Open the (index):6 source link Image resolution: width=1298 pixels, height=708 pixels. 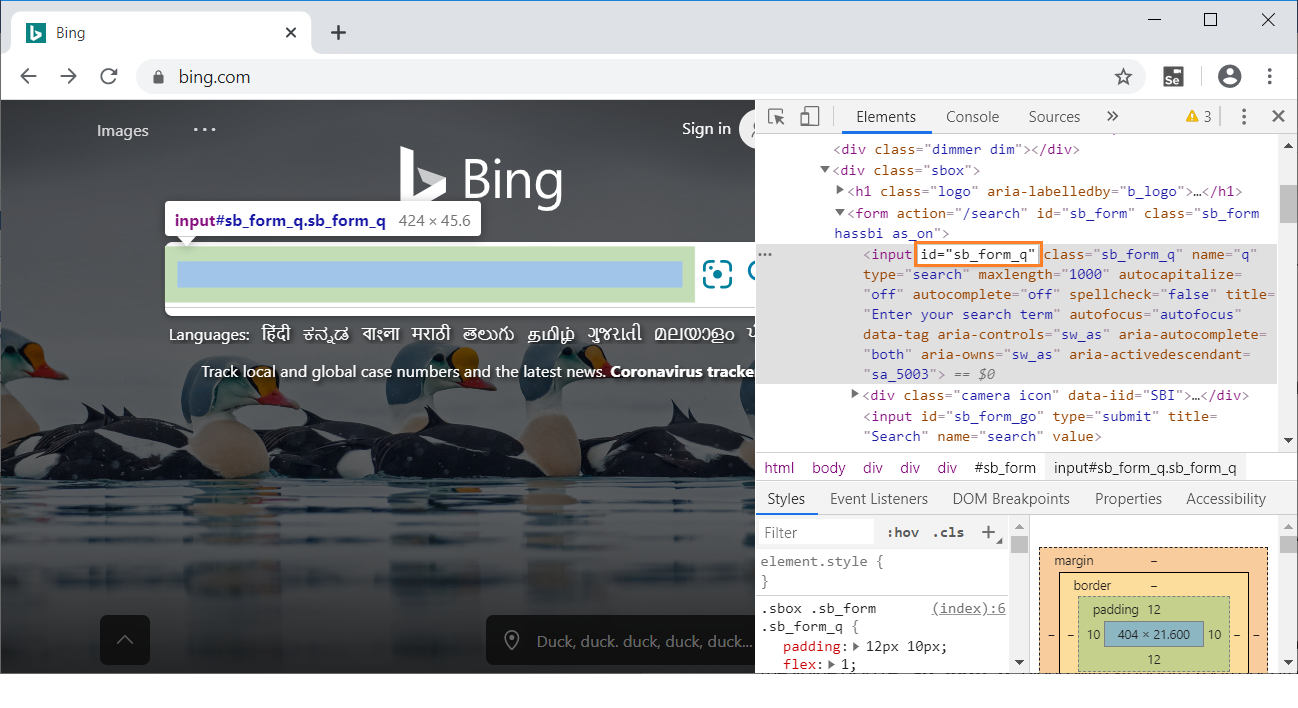click(968, 608)
